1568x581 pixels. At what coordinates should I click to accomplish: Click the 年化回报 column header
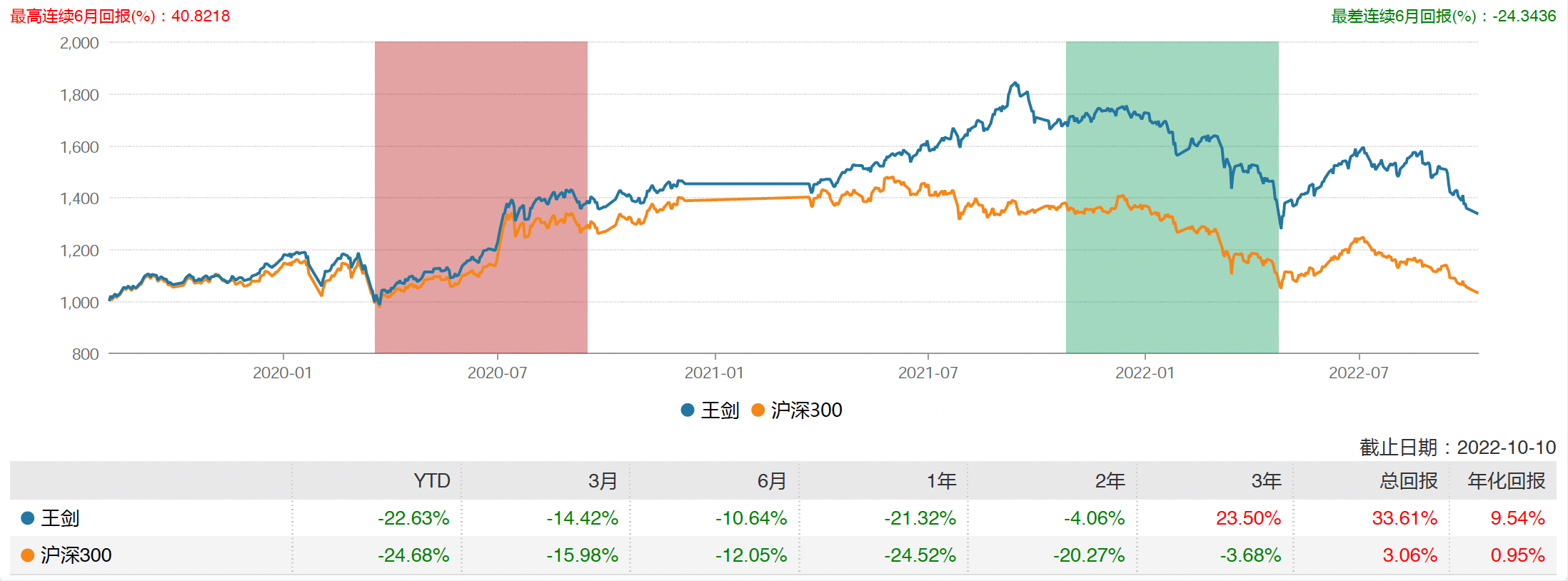(x=1506, y=481)
